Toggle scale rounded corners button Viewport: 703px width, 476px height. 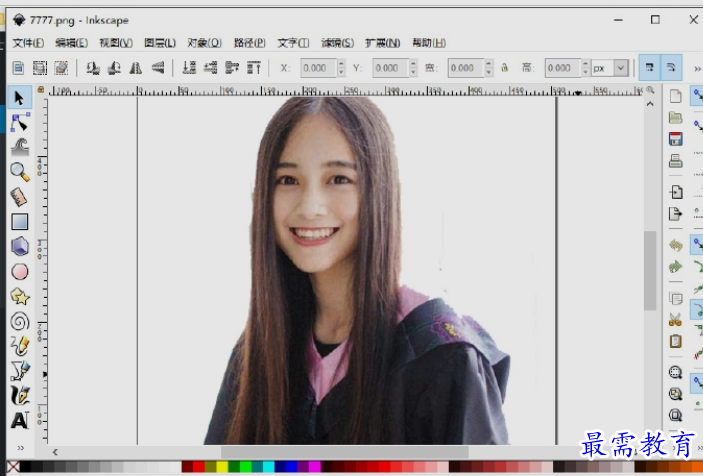pos(671,68)
